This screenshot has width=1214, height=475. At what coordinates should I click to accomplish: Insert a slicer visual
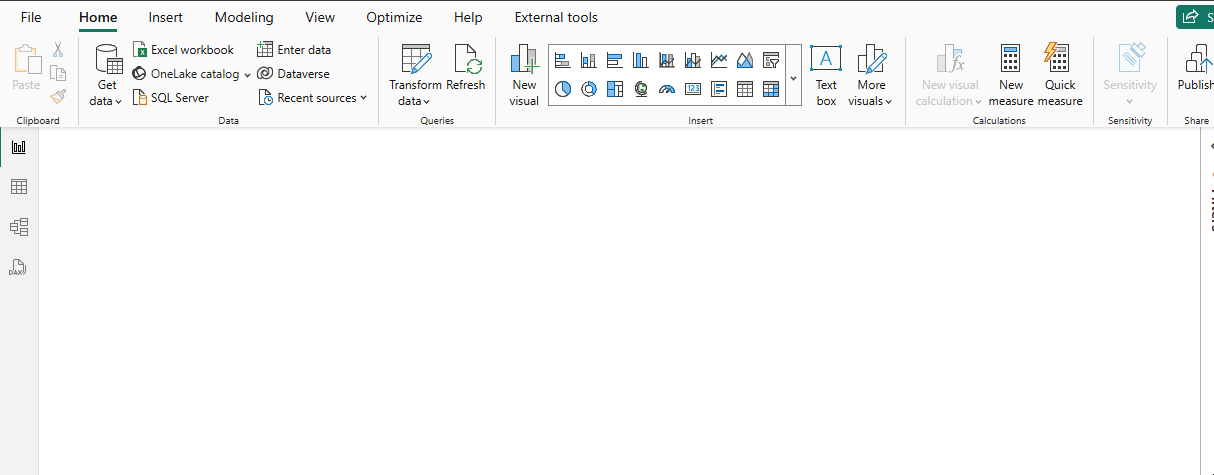pos(770,60)
